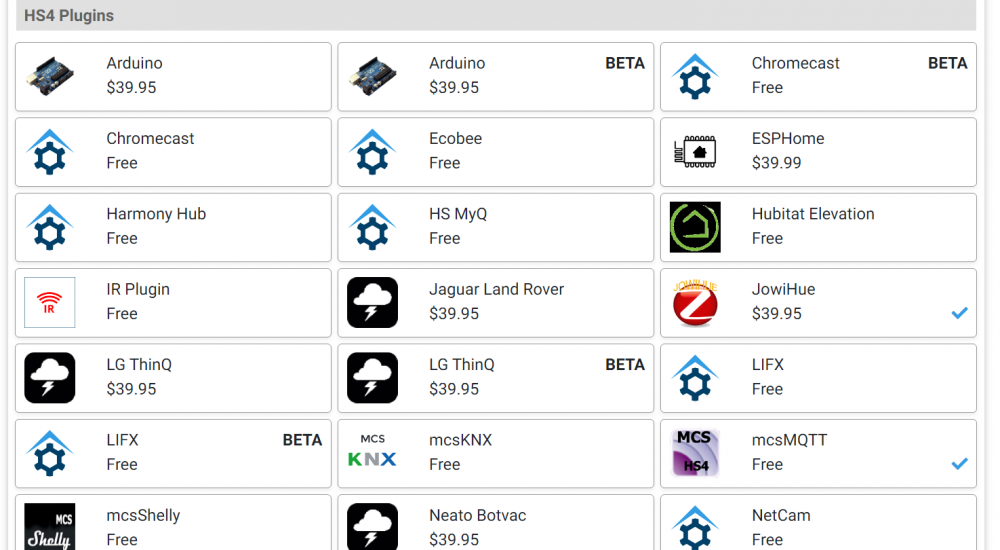Click the Jaguar Land Rover cloud icon
The width and height of the screenshot is (1000, 550).
pyautogui.click(x=372, y=303)
